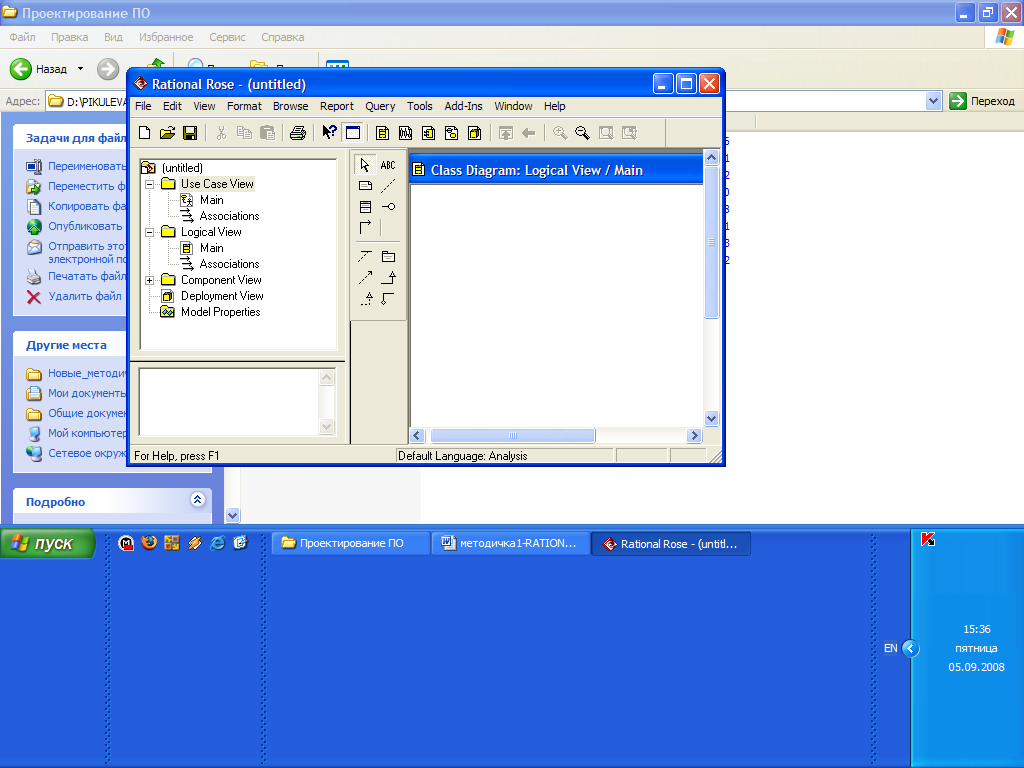This screenshot has width=1024, height=768.
Task: Open the Browse menu in Rational Rose
Action: tap(291, 106)
